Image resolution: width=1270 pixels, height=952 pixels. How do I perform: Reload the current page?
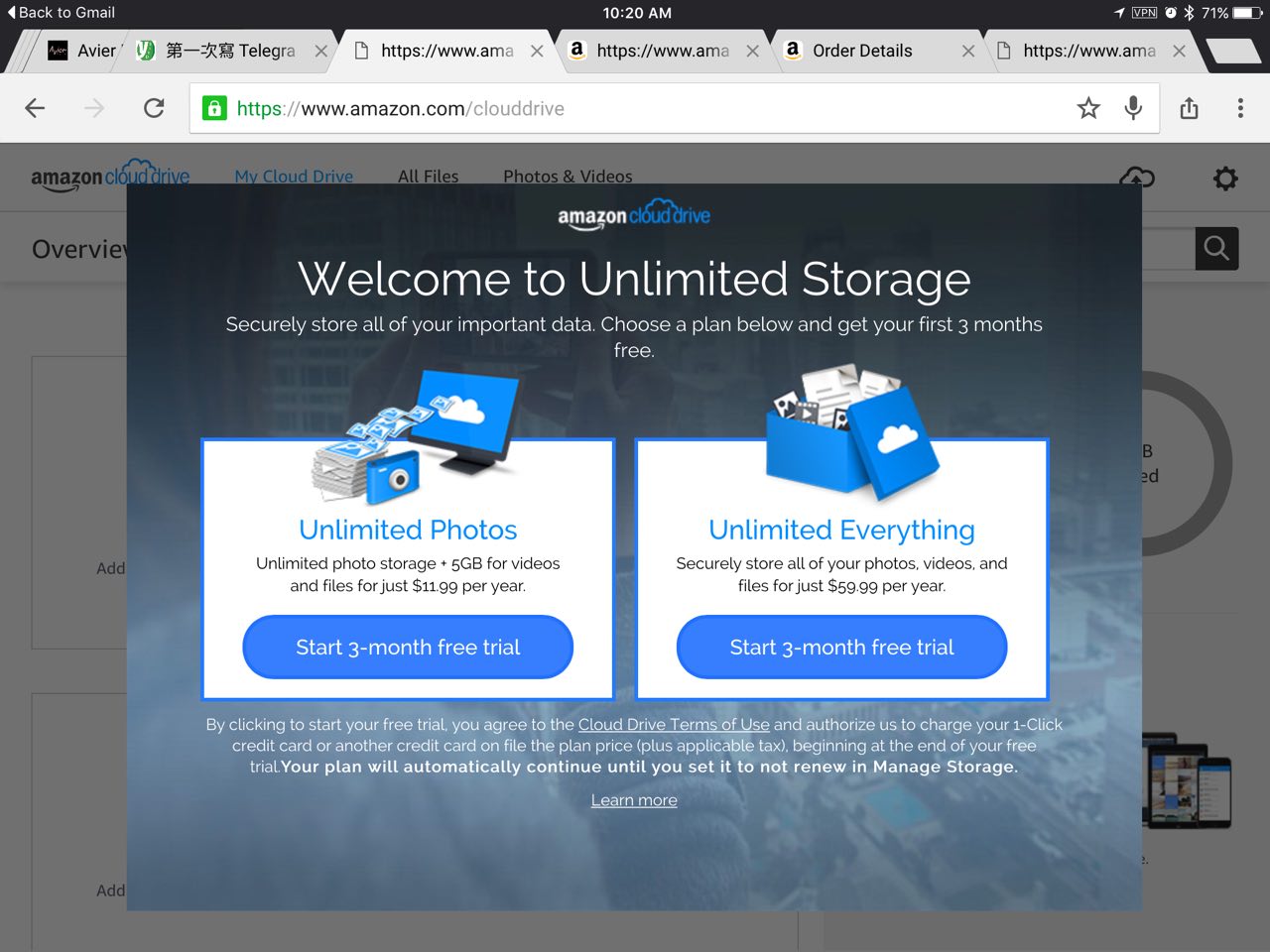pos(154,108)
